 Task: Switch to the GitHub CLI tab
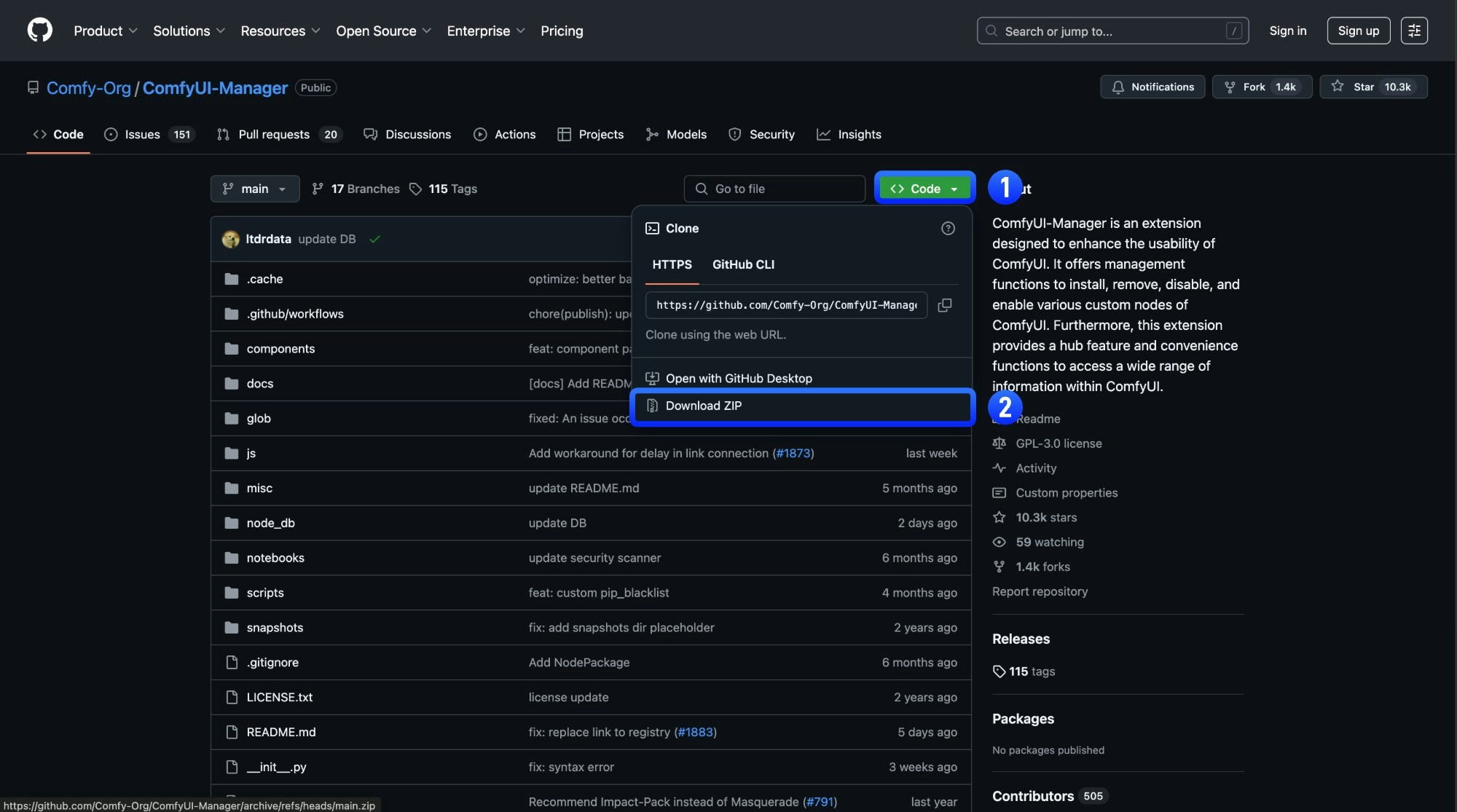(744, 264)
